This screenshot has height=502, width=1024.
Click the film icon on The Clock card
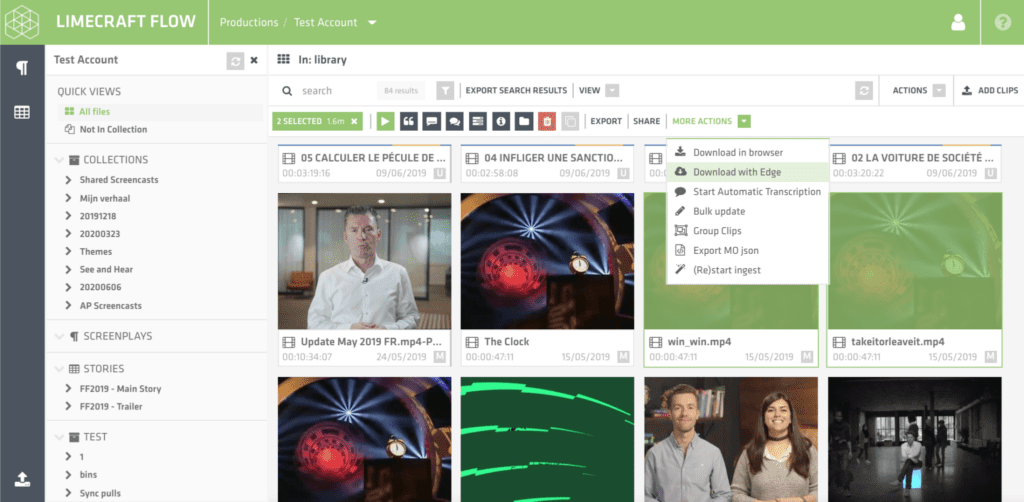(472, 341)
